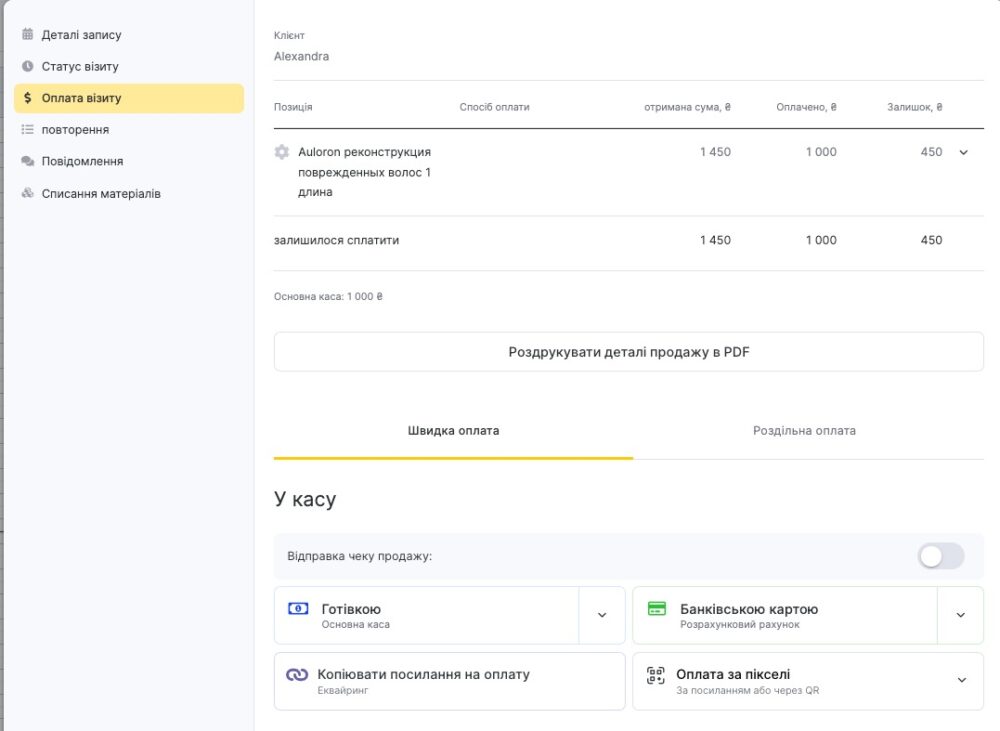1000x731 pixels.
Task: Expand the Оплата за пікселі options chevron
Action: pos(962,680)
